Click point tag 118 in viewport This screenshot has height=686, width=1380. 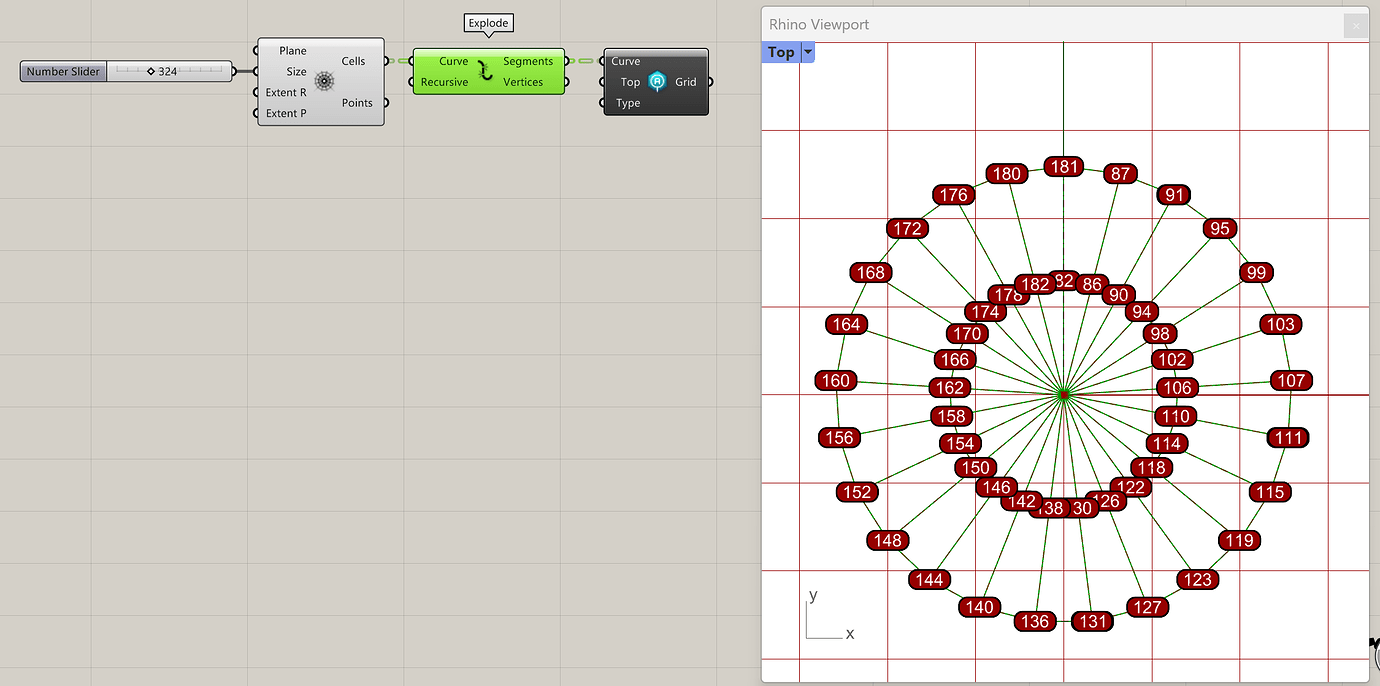(x=1152, y=468)
